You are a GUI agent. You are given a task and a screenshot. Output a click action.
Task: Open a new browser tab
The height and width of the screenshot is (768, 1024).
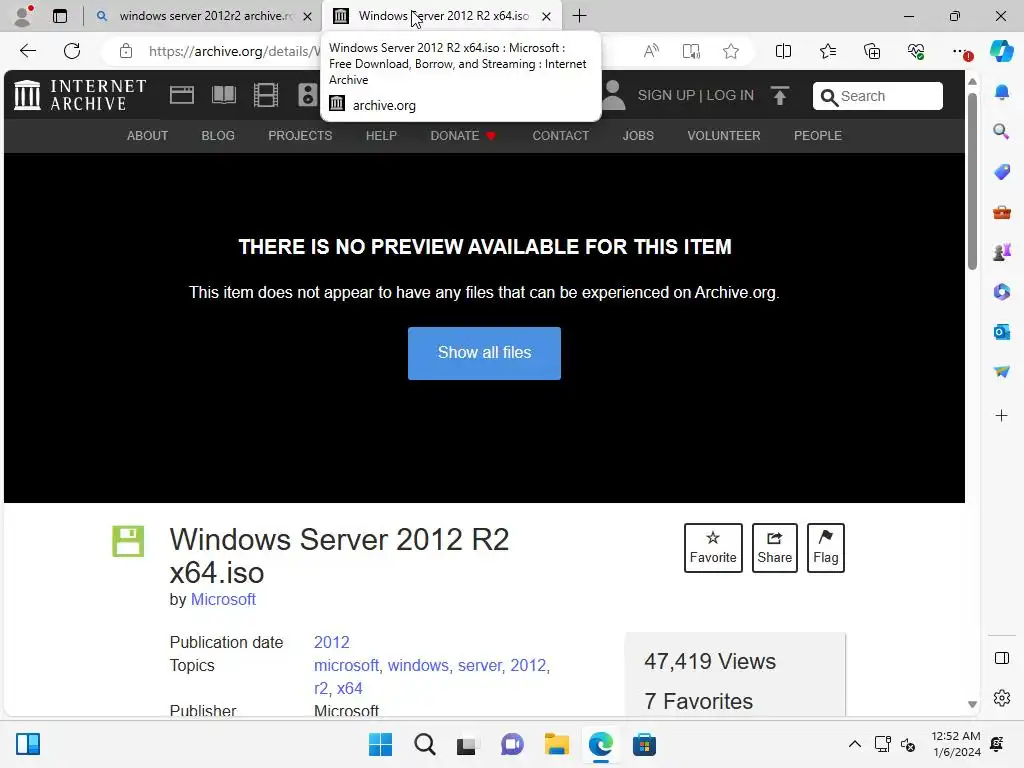[579, 16]
